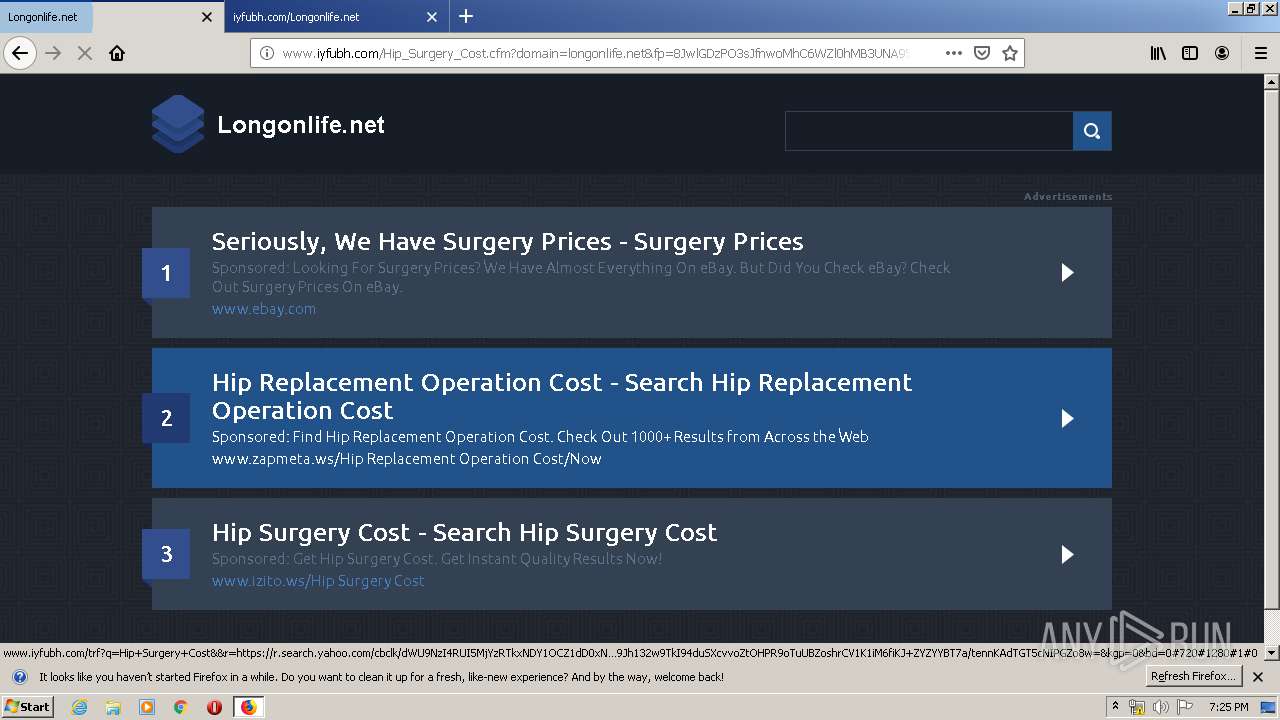Bookmark this page with star icon
This screenshot has width=1280, height=720.
tap(1010, 53)
